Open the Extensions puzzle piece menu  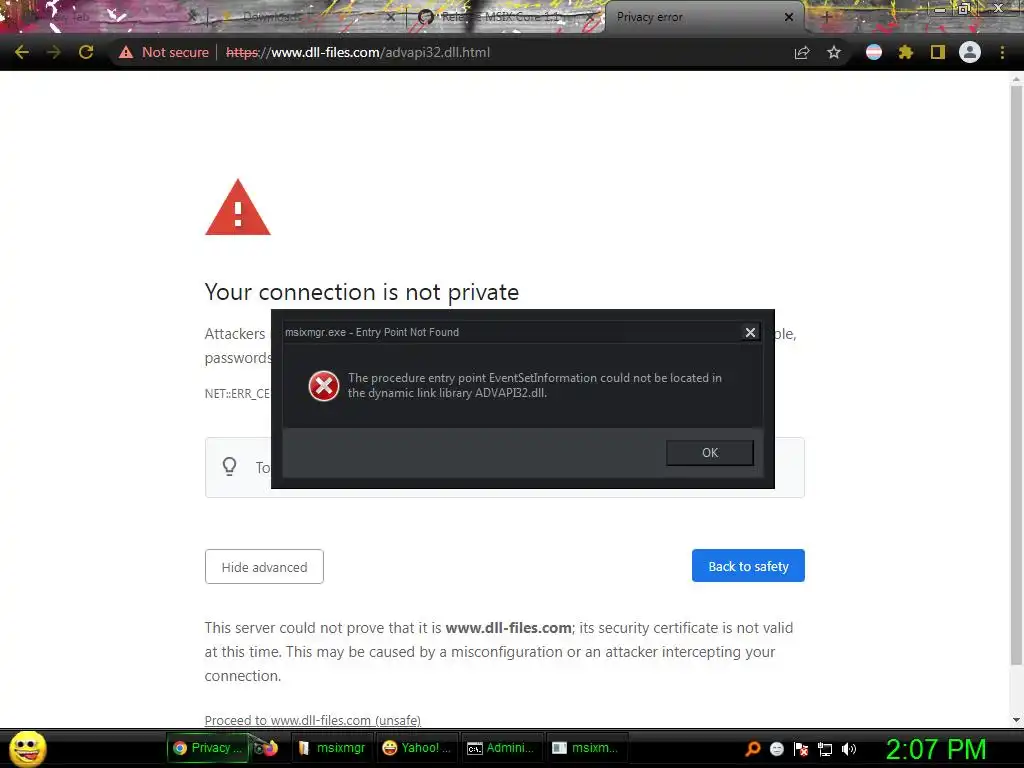905,52
